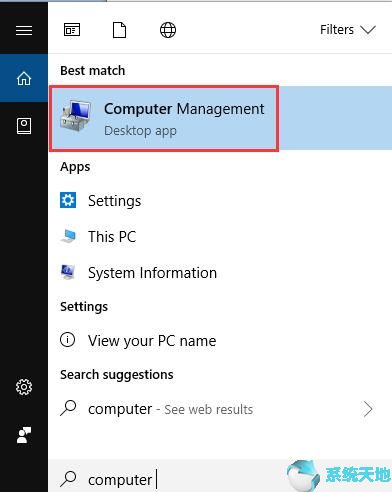Select the Home icon in the sidebar
The image size is (392, 492).
coord(24,78)
